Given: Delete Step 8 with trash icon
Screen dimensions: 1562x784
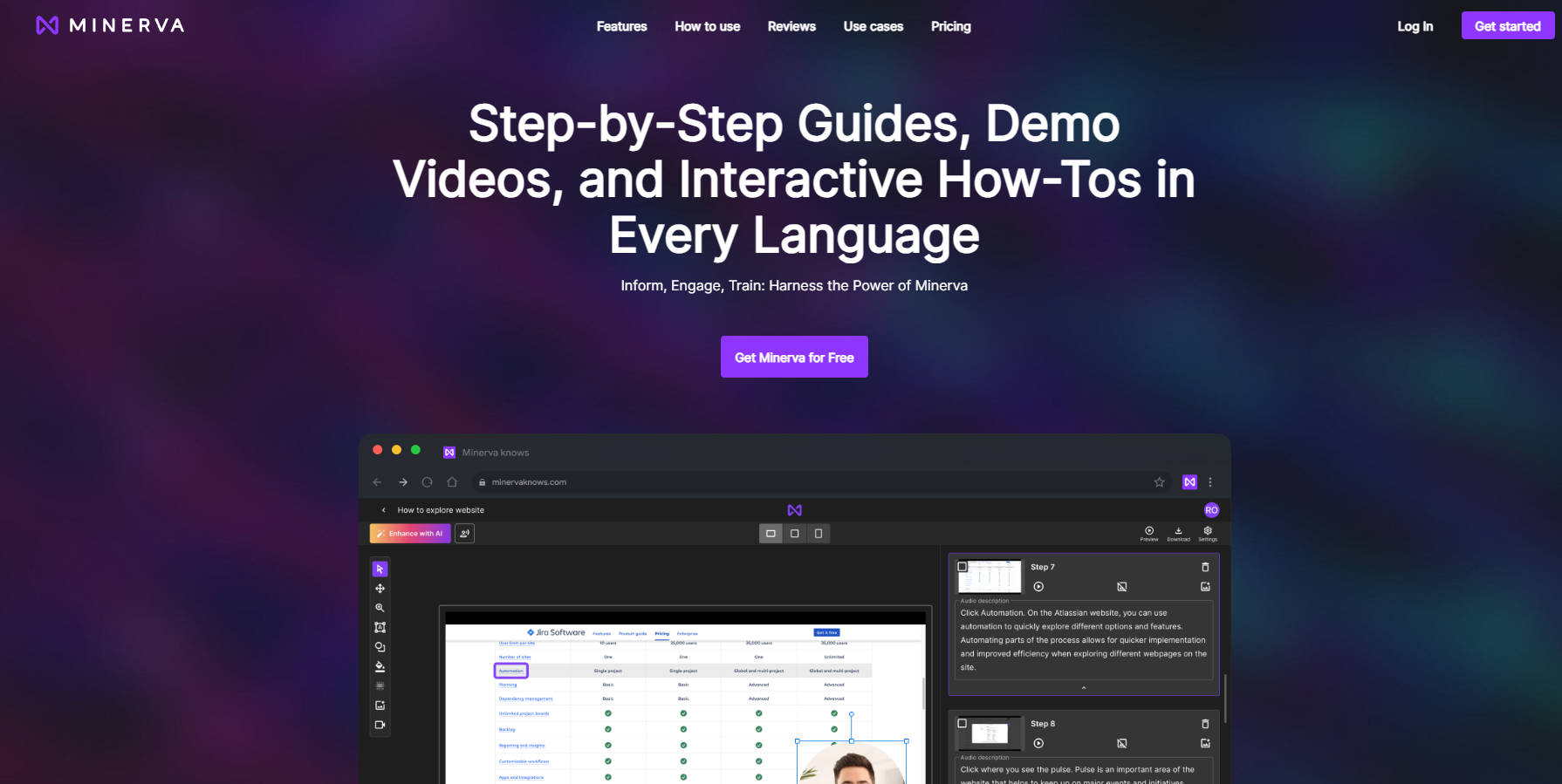Looking at the screenshot, I should [x=1205, y=724].
